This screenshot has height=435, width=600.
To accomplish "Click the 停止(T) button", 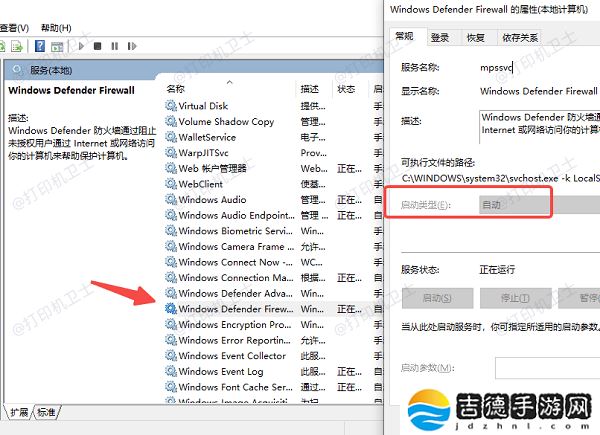I will coord(515,298).
